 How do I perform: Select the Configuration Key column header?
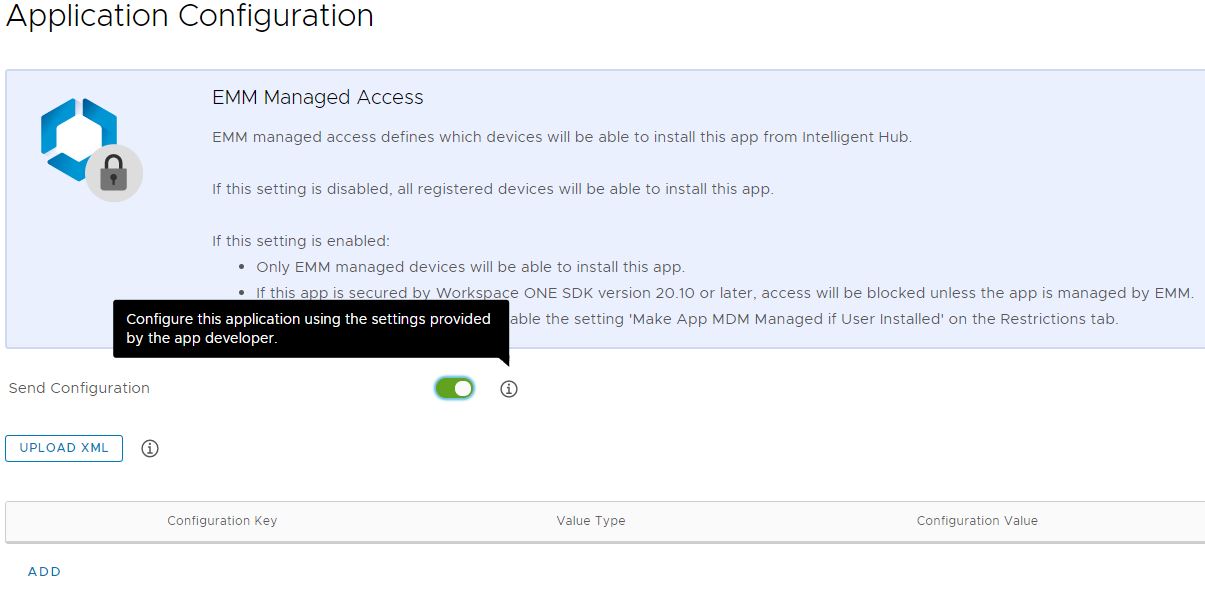222,521
